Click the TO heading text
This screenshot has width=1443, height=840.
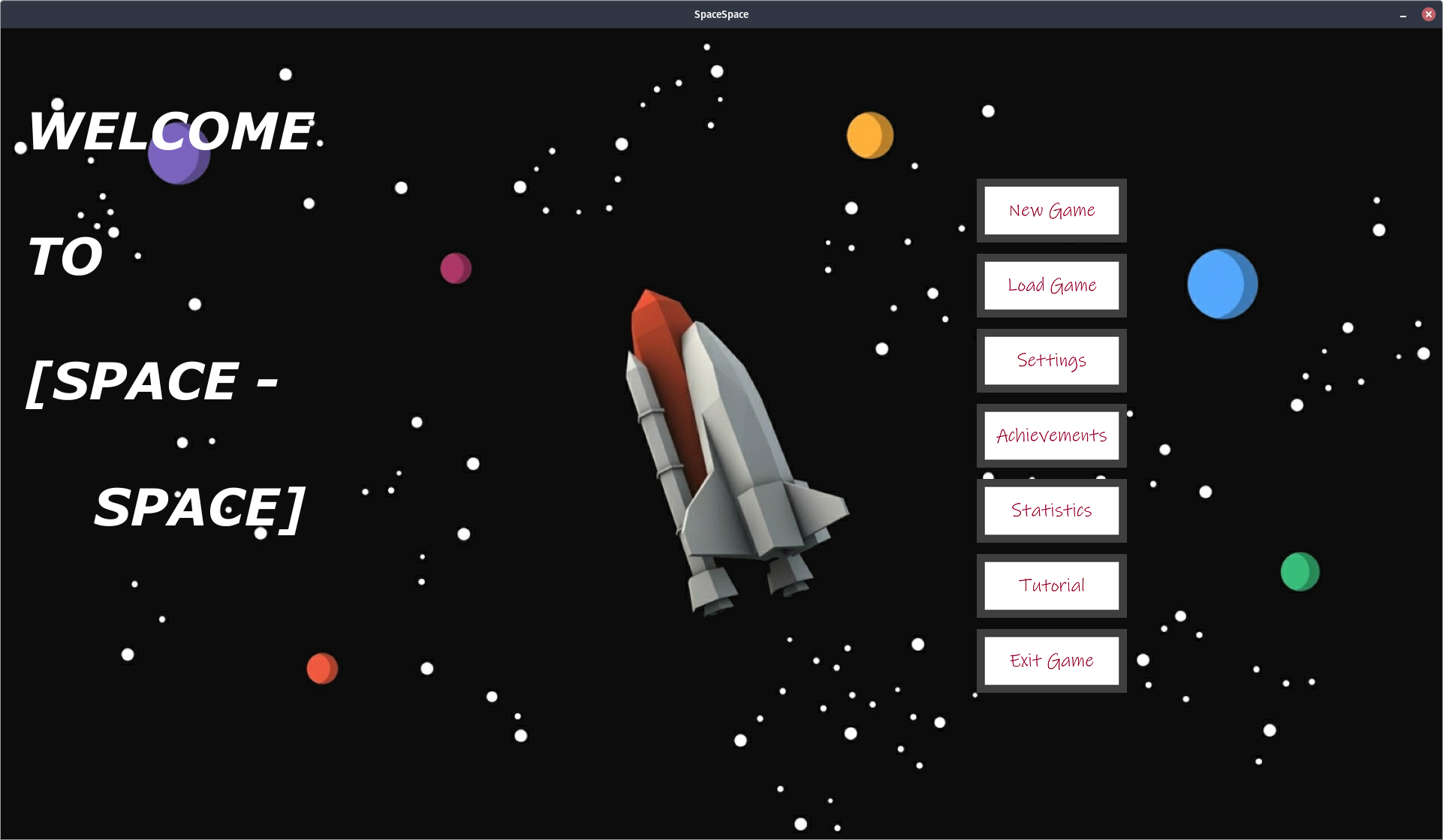pyautogui.click(x=65, y=257)
